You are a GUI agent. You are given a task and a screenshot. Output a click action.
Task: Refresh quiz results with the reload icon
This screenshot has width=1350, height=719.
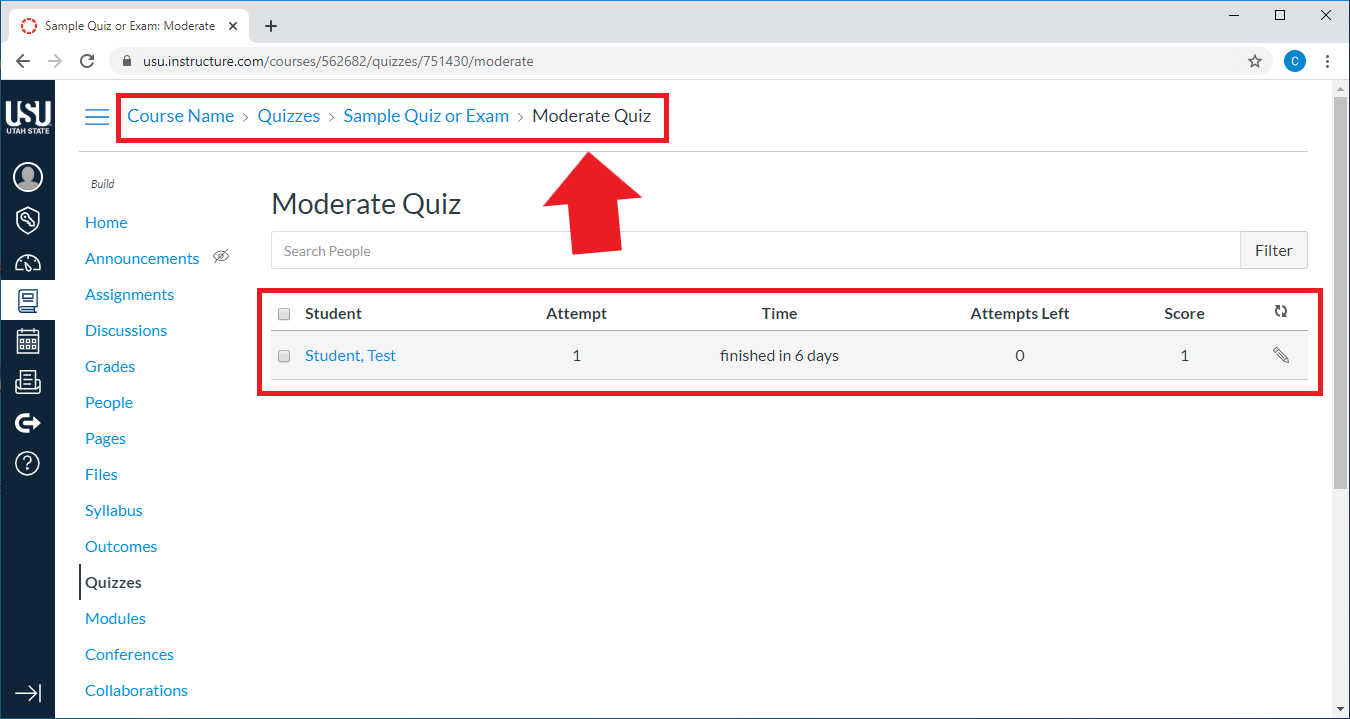(x=1281, y=312)
